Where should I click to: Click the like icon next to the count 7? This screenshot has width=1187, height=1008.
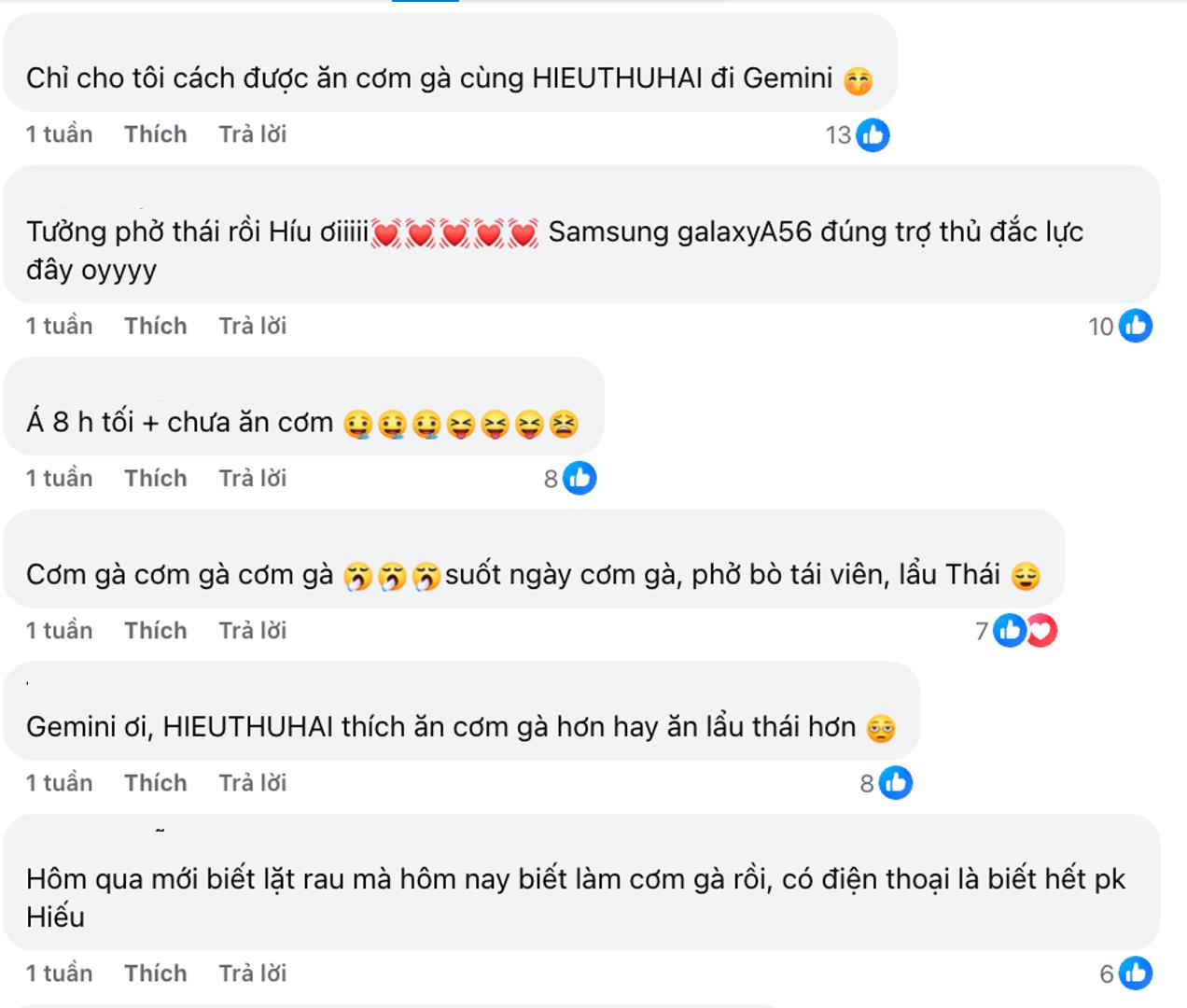click(x=1009, y=631)
